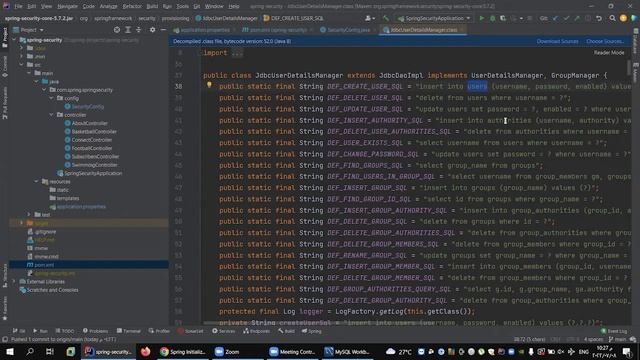Collapse the src folder node
Viewport: 640px width, 360px height.
tap(22, 64)
